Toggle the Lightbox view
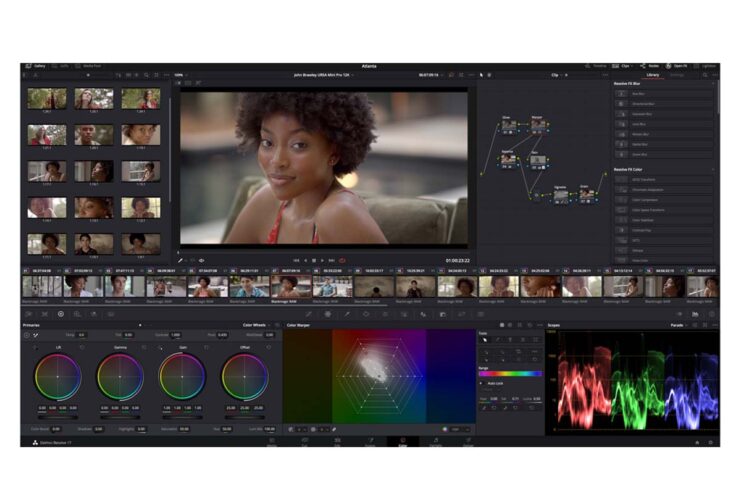741x486 pixels. [x=705, y=66]
